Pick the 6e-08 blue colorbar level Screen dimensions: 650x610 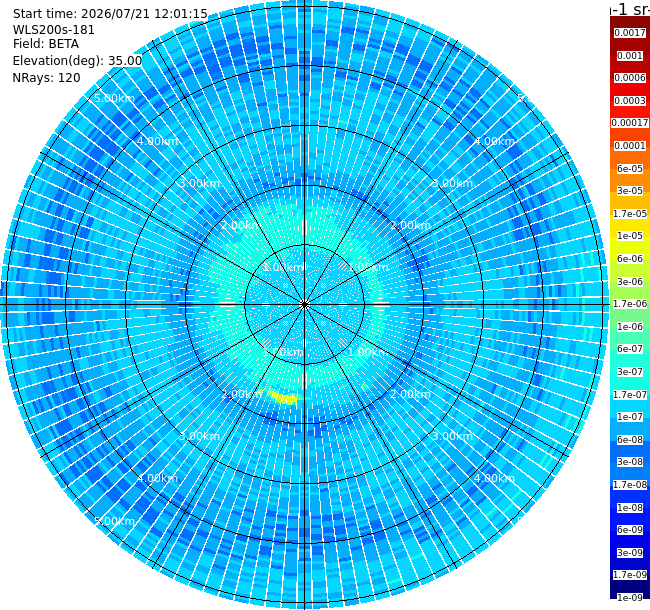(x=630, y=440)
